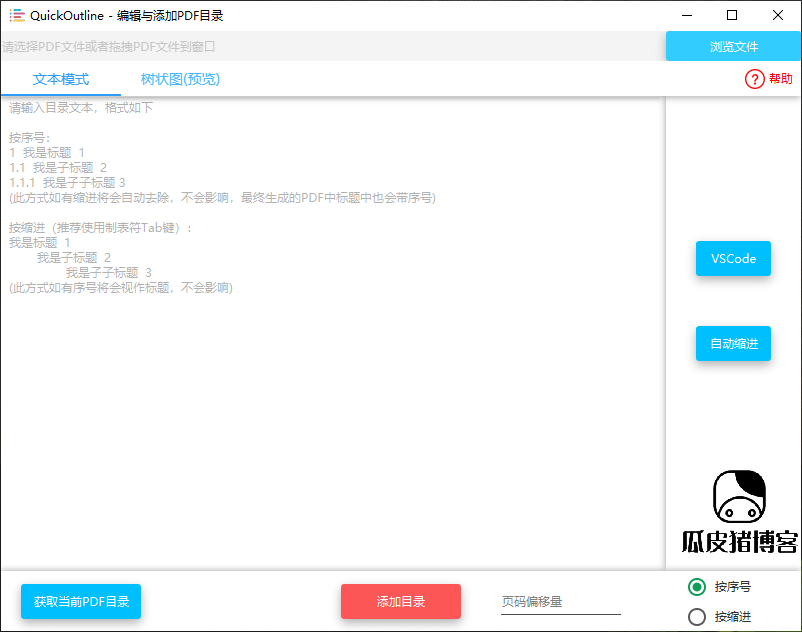Click the 自动缩进 button
Image resolution: width=802 pixels, height=632 pixels.
pyautogui.click(x=733, y=344)
